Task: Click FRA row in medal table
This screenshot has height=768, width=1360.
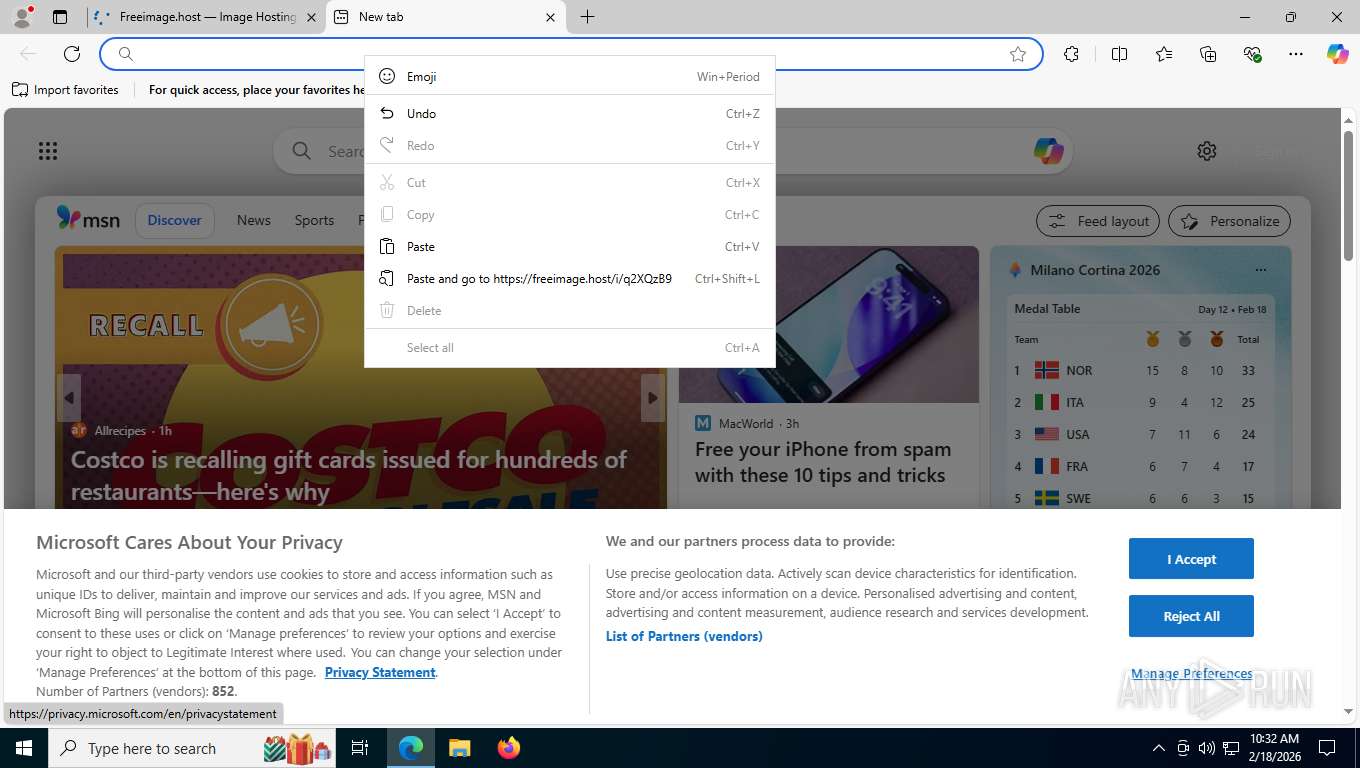Action: pos(1140,466)
